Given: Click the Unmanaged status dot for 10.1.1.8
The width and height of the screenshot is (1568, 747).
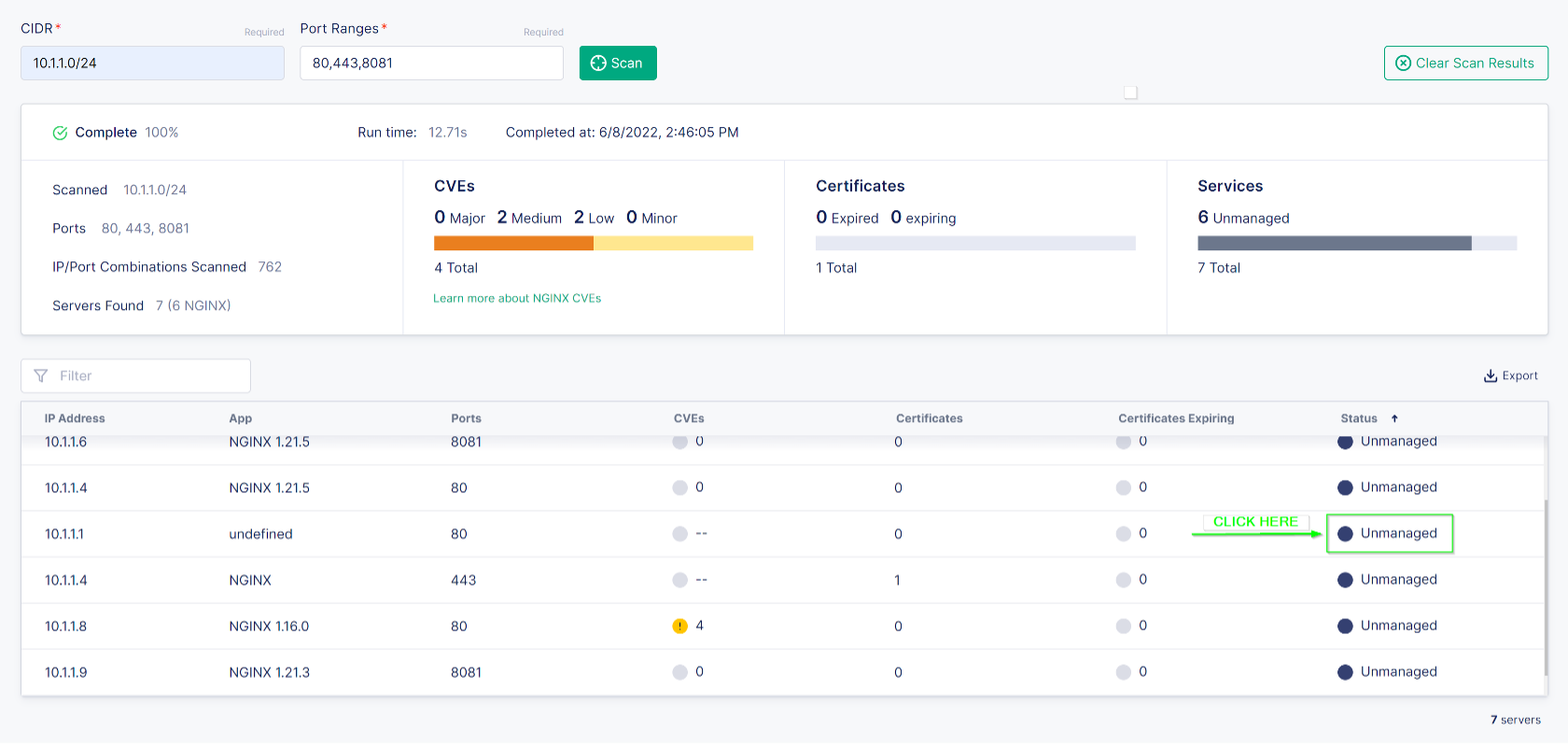Looking at the screenshot, I should [x=1345, y=626].
